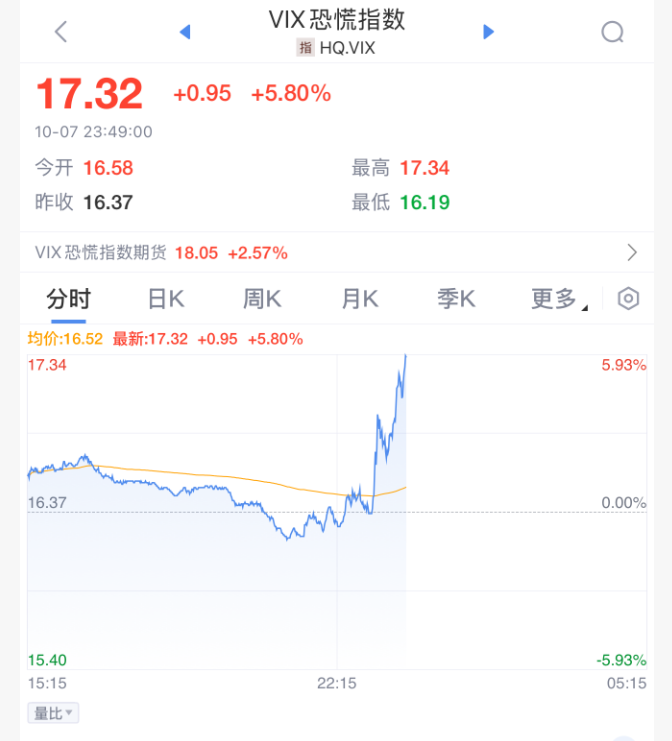
Task: Show the 季K chart tab
Action: [x=456, y=299]
